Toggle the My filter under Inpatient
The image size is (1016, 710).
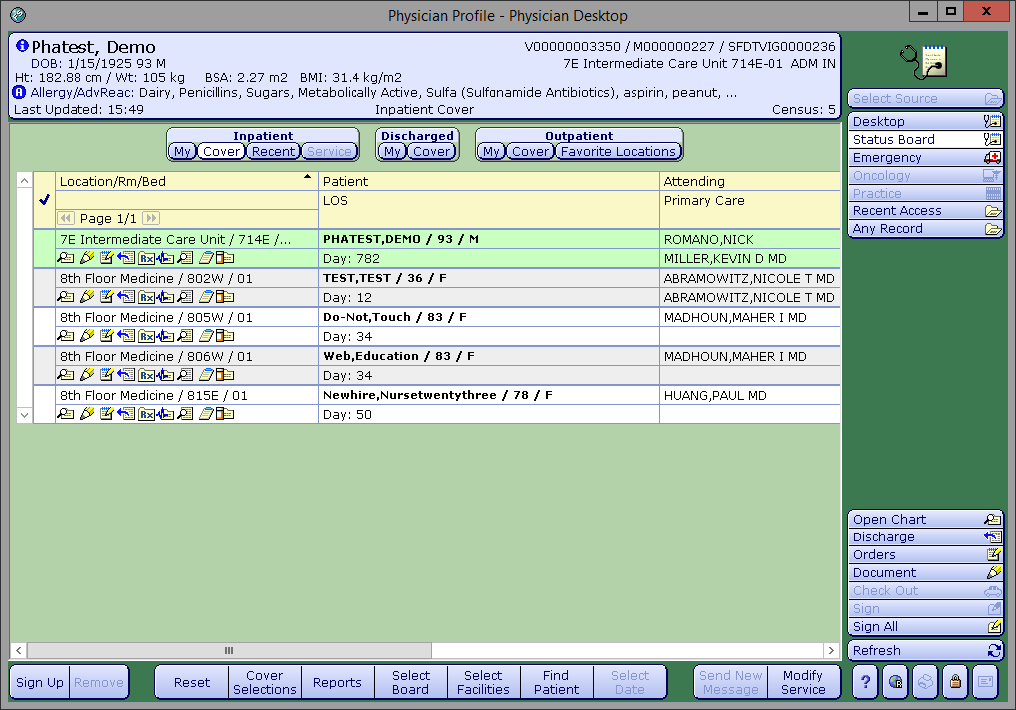click(x=182, y=151)
